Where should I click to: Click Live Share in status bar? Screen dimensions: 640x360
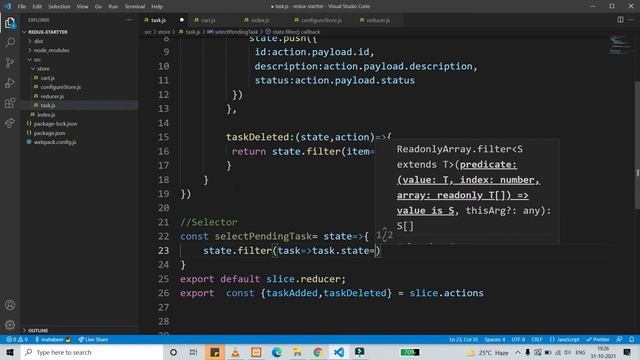[x=93, y=339]
